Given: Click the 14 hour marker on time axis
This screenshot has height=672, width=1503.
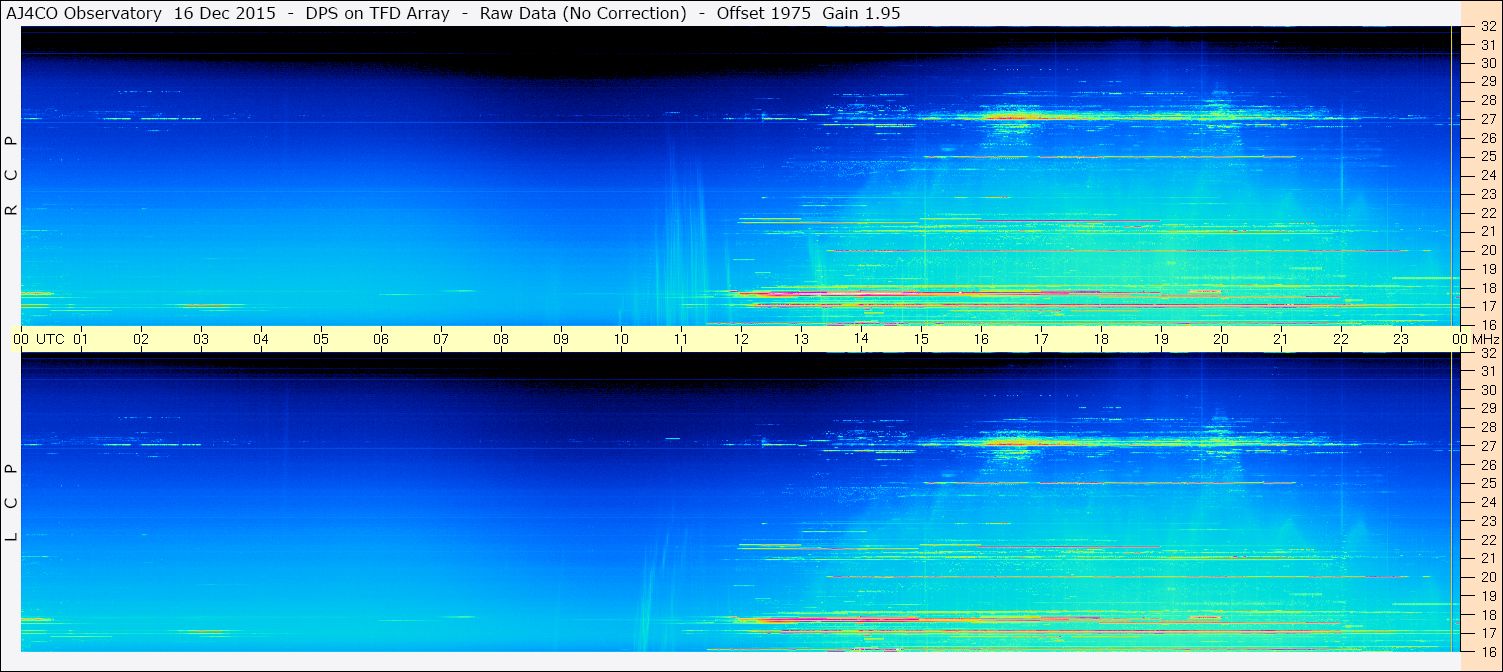Looking at the screenshot, I should point(861,339).
